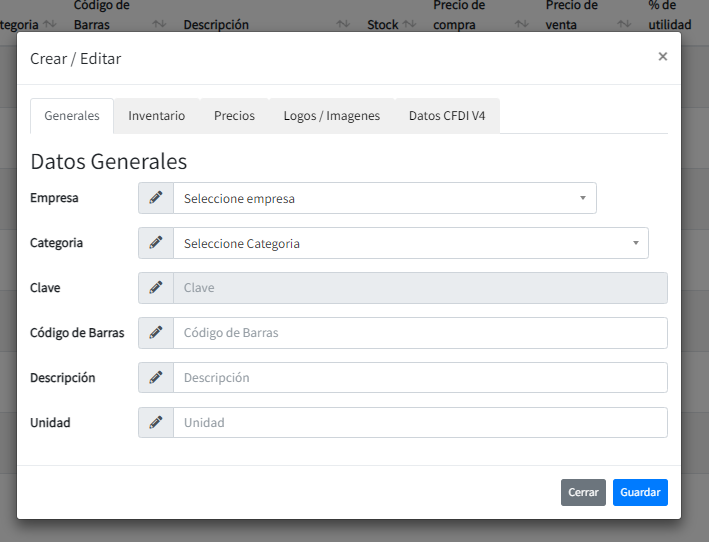Close the Crear / Editar dialog
Viewport: 709px width, 542px height.
point(662,57)
